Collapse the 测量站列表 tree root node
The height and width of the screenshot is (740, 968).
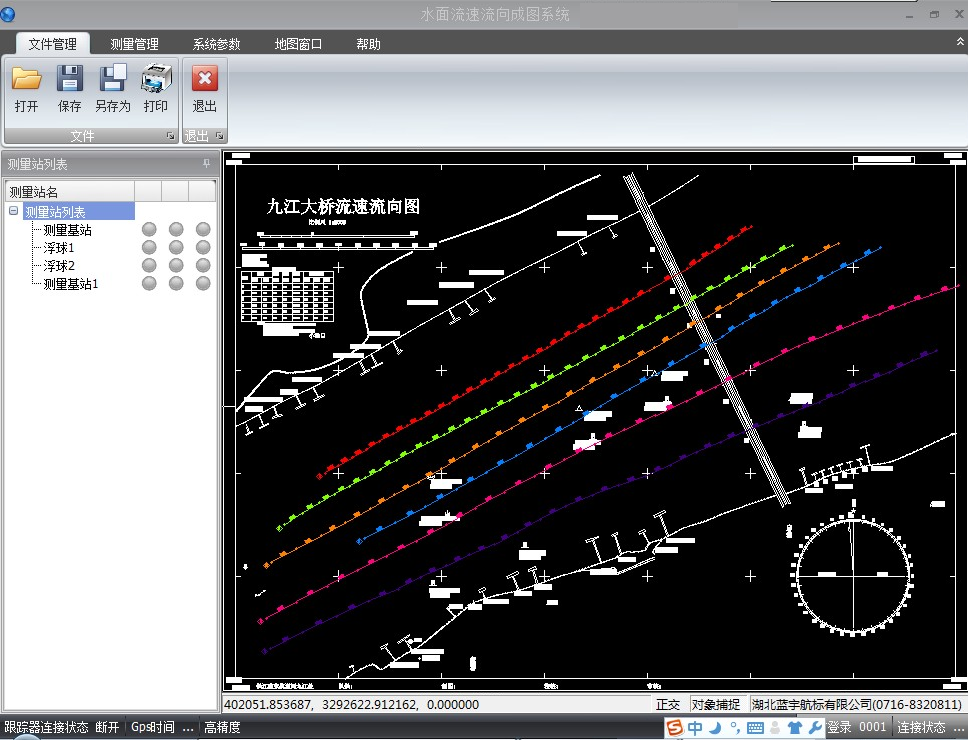[x=13, y=212]
